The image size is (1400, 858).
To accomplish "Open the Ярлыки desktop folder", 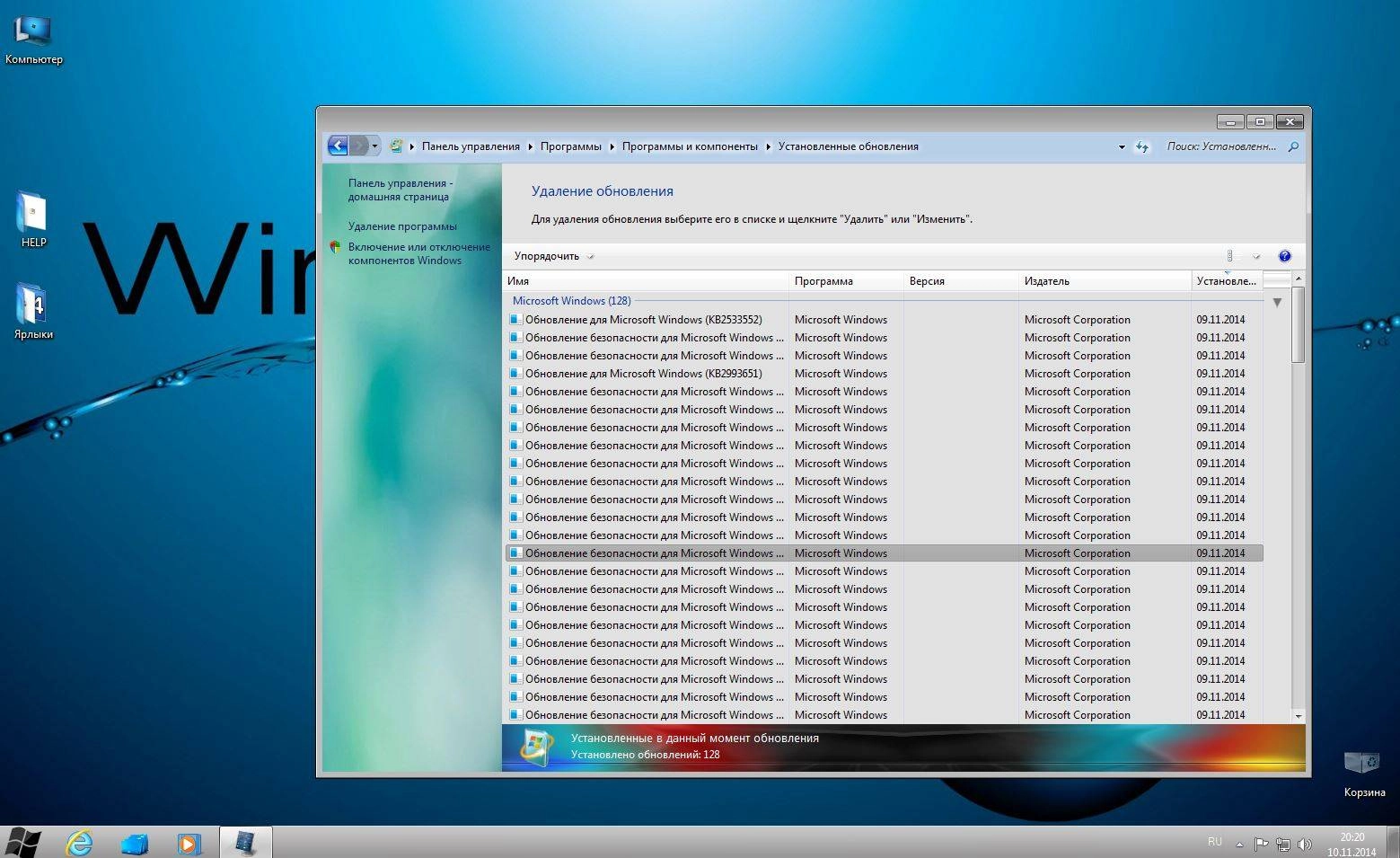I will [x=33, y=312].
